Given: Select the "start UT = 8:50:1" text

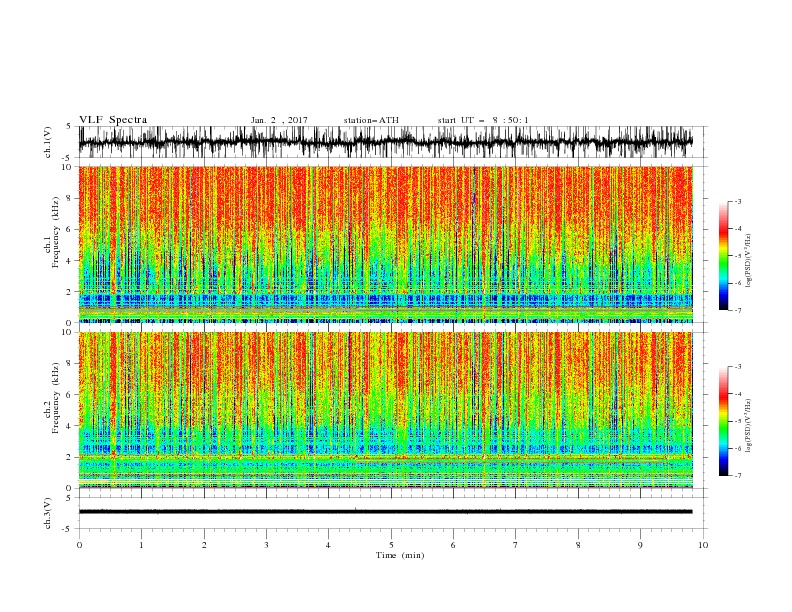Looking at the screenshot, I should (x=483, y=120).
